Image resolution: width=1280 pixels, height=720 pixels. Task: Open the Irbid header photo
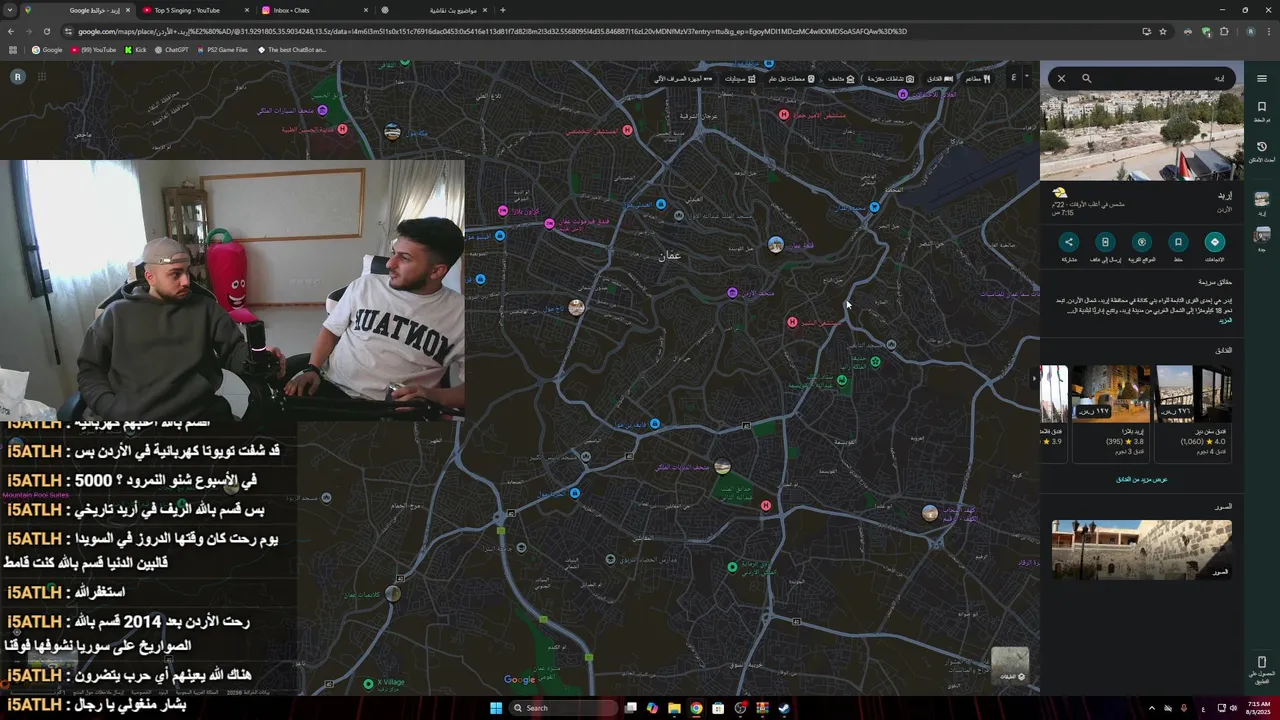point(1141,136)
